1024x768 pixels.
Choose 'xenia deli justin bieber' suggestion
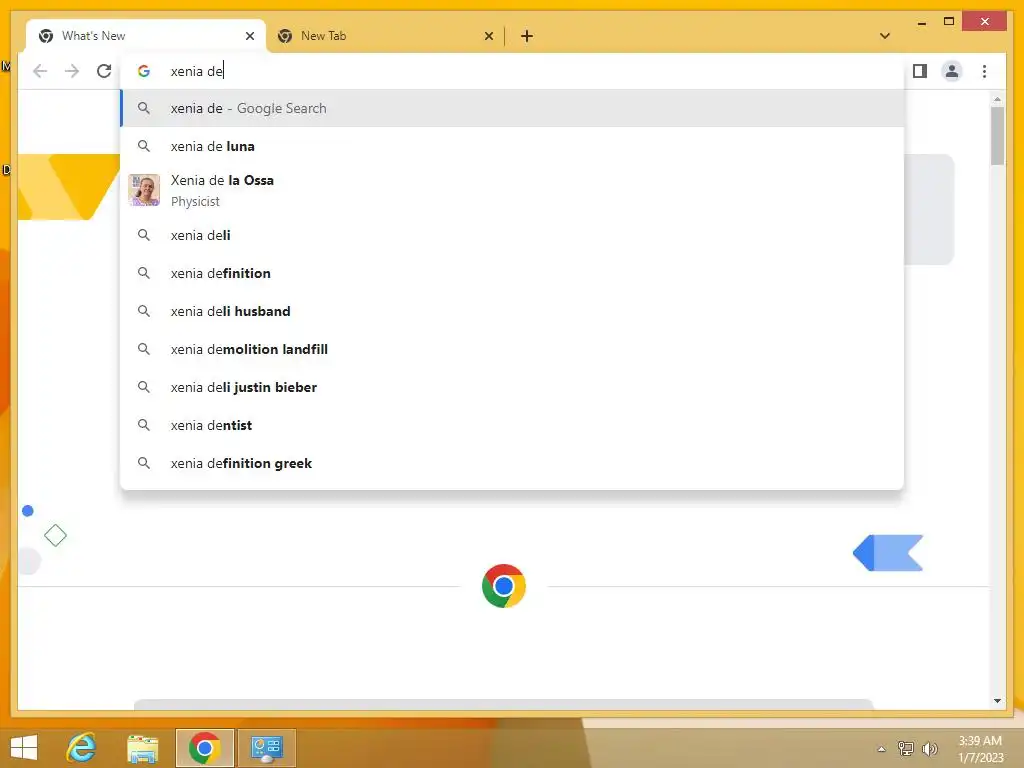513,387
